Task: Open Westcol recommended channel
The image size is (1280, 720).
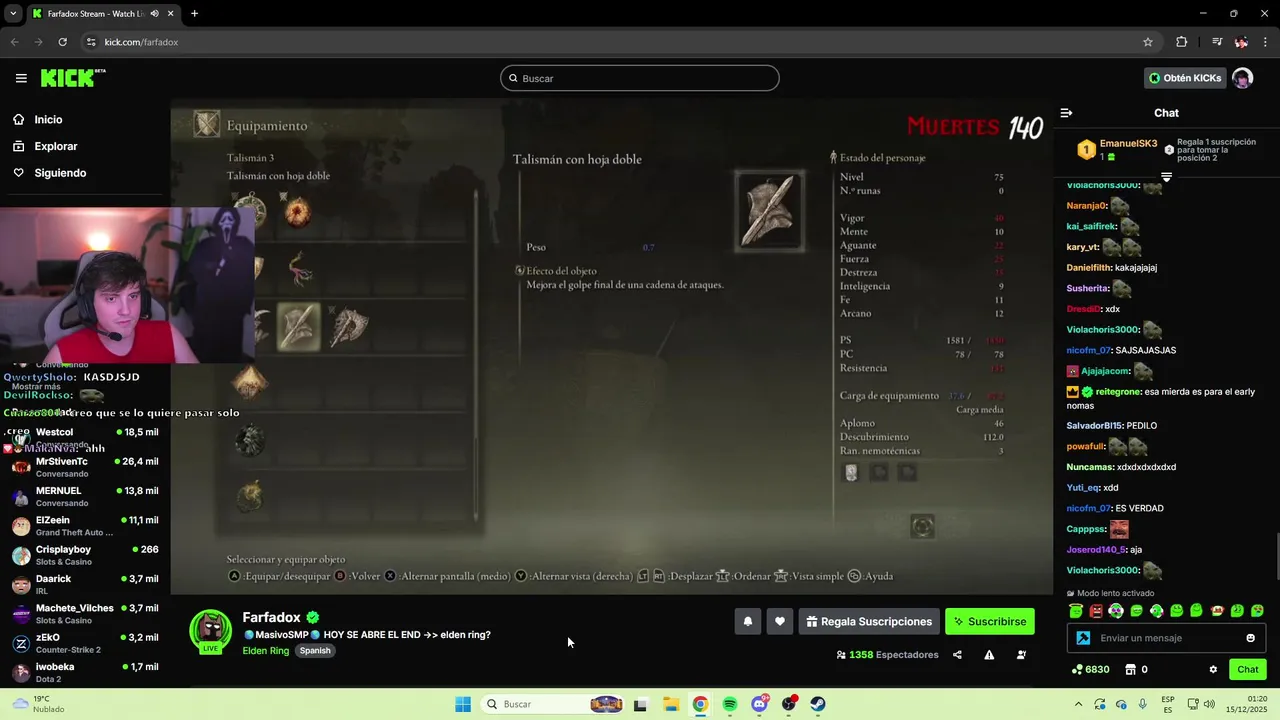Action: [85, 438]
